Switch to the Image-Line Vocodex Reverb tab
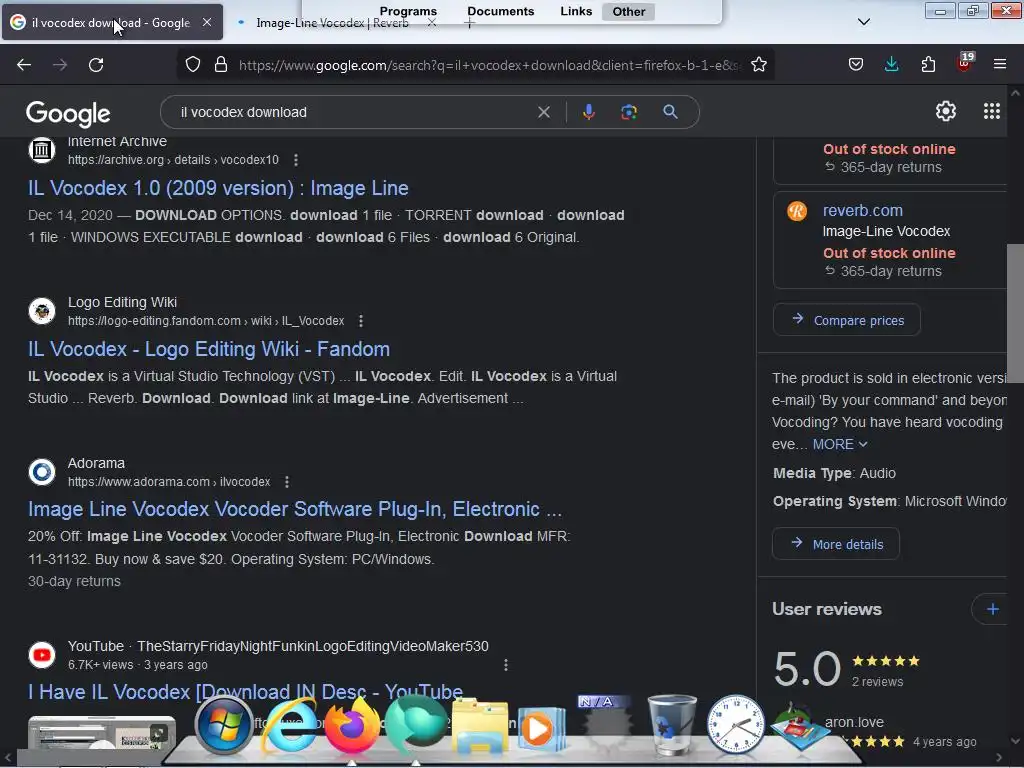This screenshot has height=768, width=1024. click(332, 23)
